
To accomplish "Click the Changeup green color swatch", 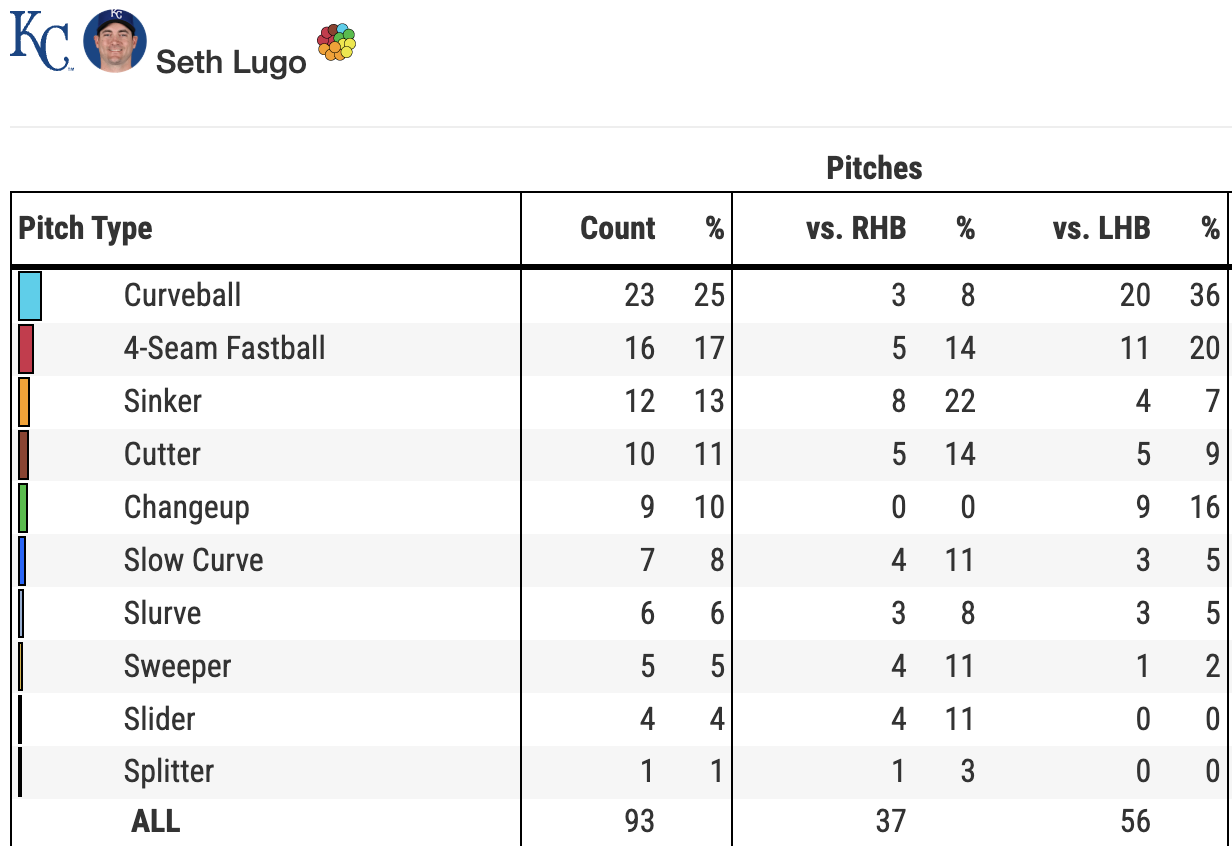I will click(x=23, y=508).
